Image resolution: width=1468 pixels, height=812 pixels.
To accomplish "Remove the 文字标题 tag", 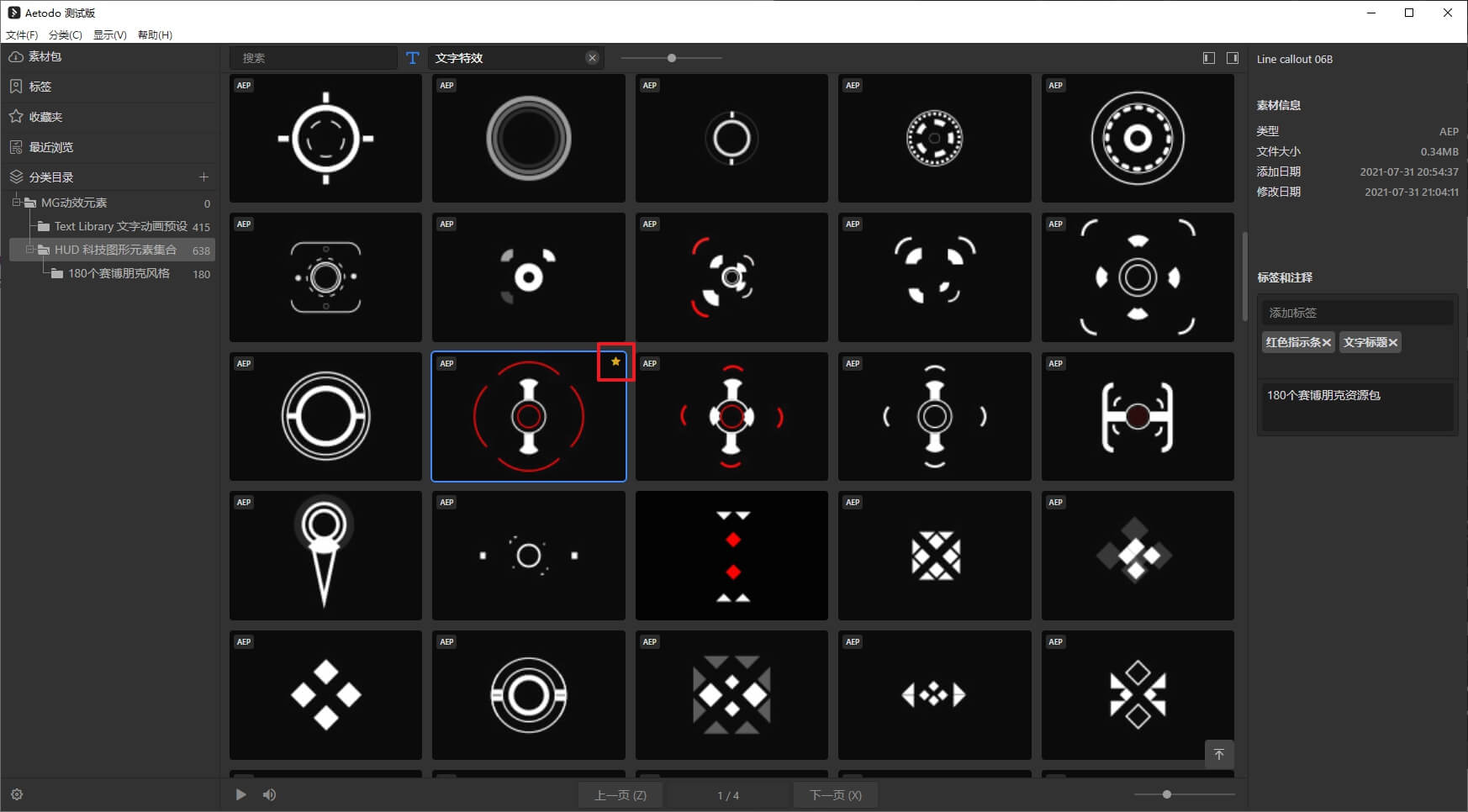I will (1393, 342).
